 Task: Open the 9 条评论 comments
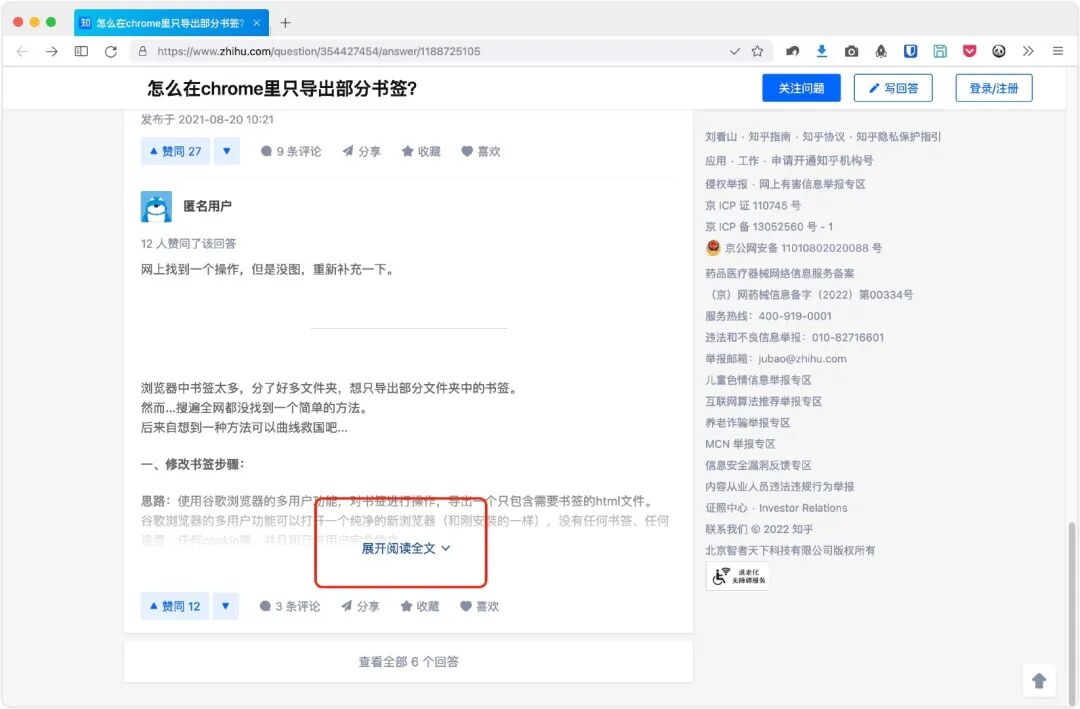tap(291, 152)
